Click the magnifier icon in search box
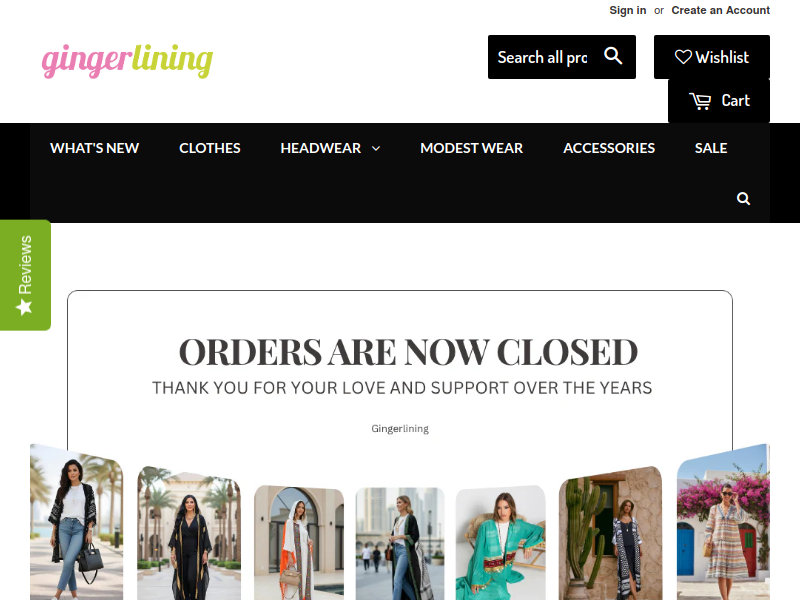 point(613,56)
